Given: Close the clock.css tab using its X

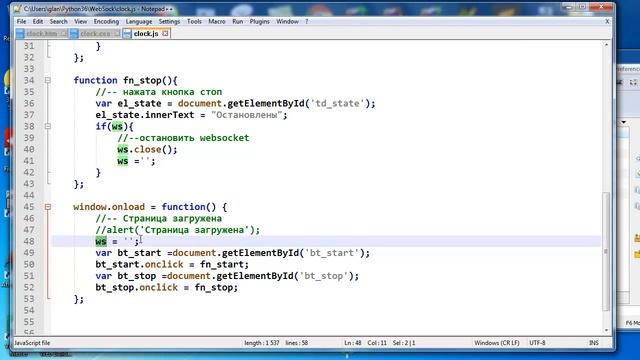Looking at the screenshot, I should [117, 33].
